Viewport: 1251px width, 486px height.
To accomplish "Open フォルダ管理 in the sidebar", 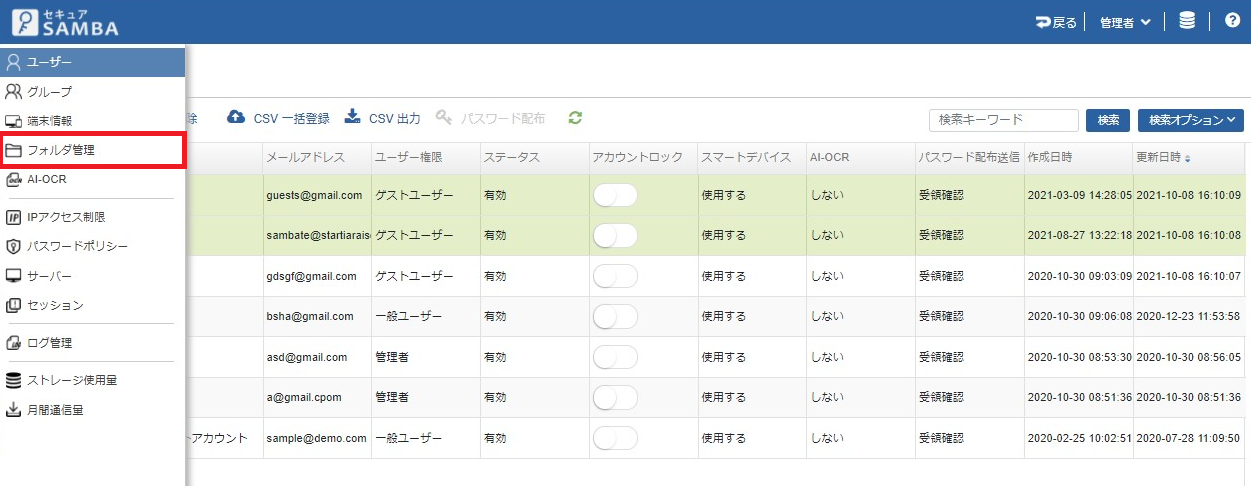I will (x=92, y=150).
